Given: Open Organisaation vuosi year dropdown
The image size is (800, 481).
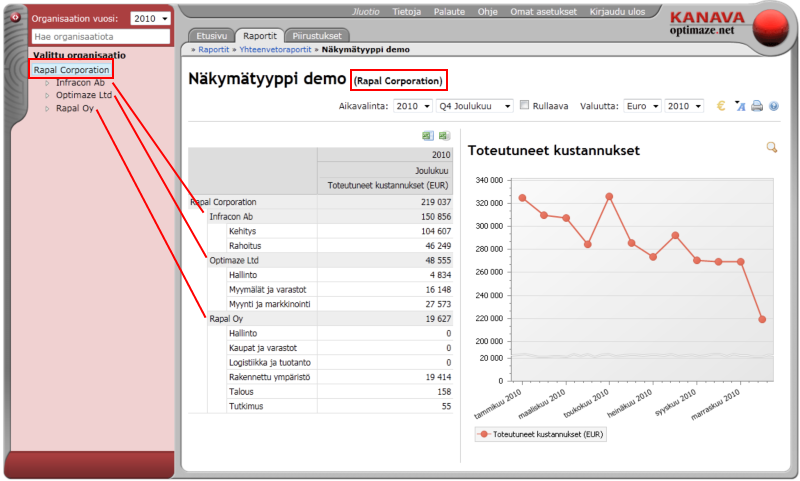Looking at the screenshot, I should 151,19.
